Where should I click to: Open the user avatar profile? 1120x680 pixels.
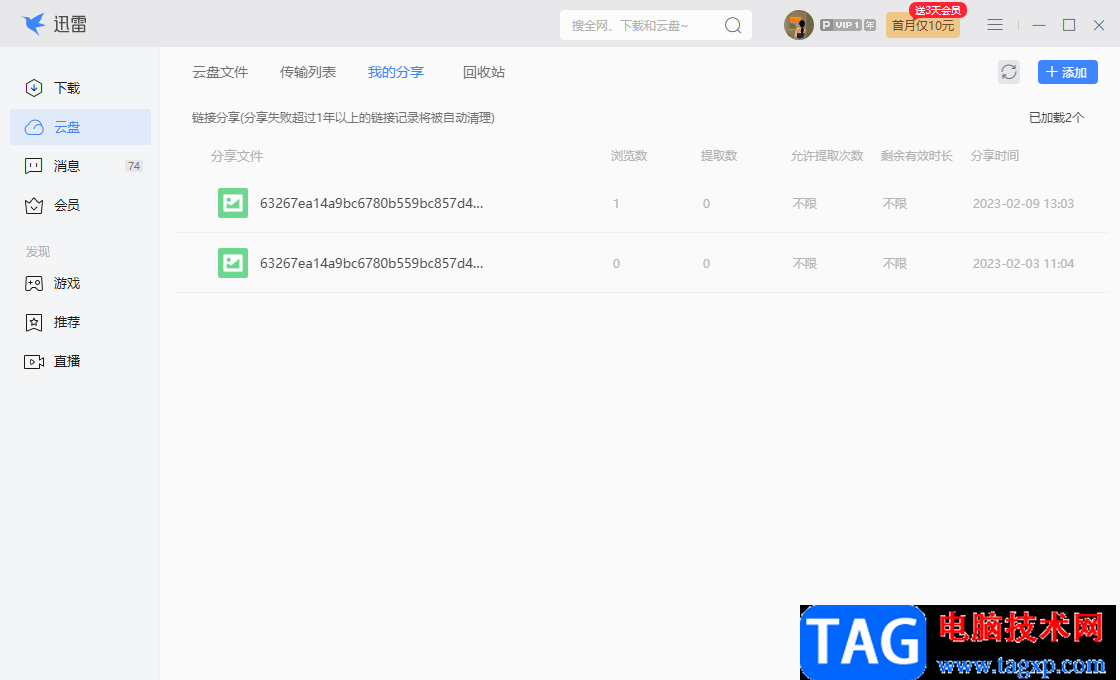[x=799, y=25]
